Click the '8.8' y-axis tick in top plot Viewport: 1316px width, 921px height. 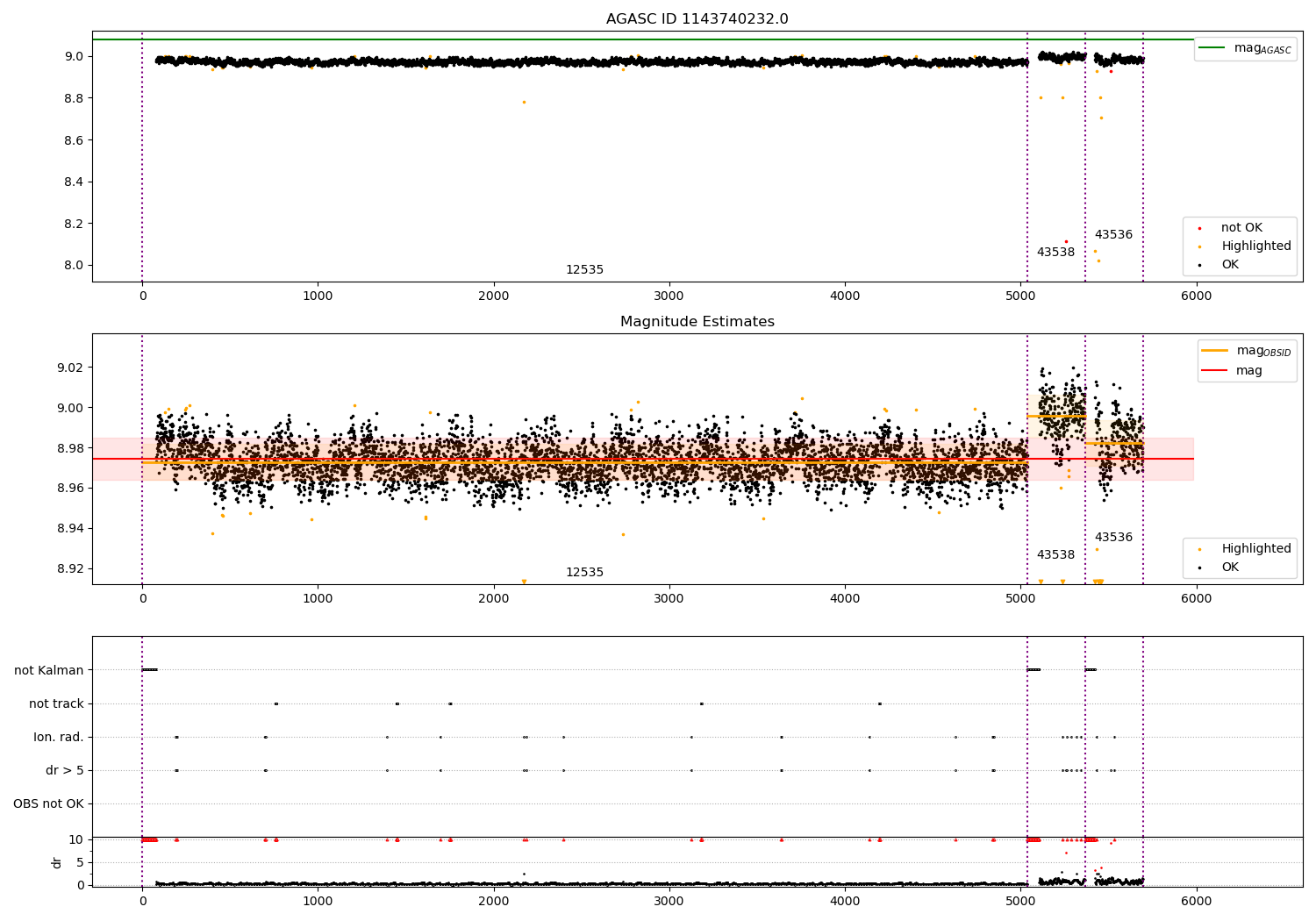tap(73, 98)
